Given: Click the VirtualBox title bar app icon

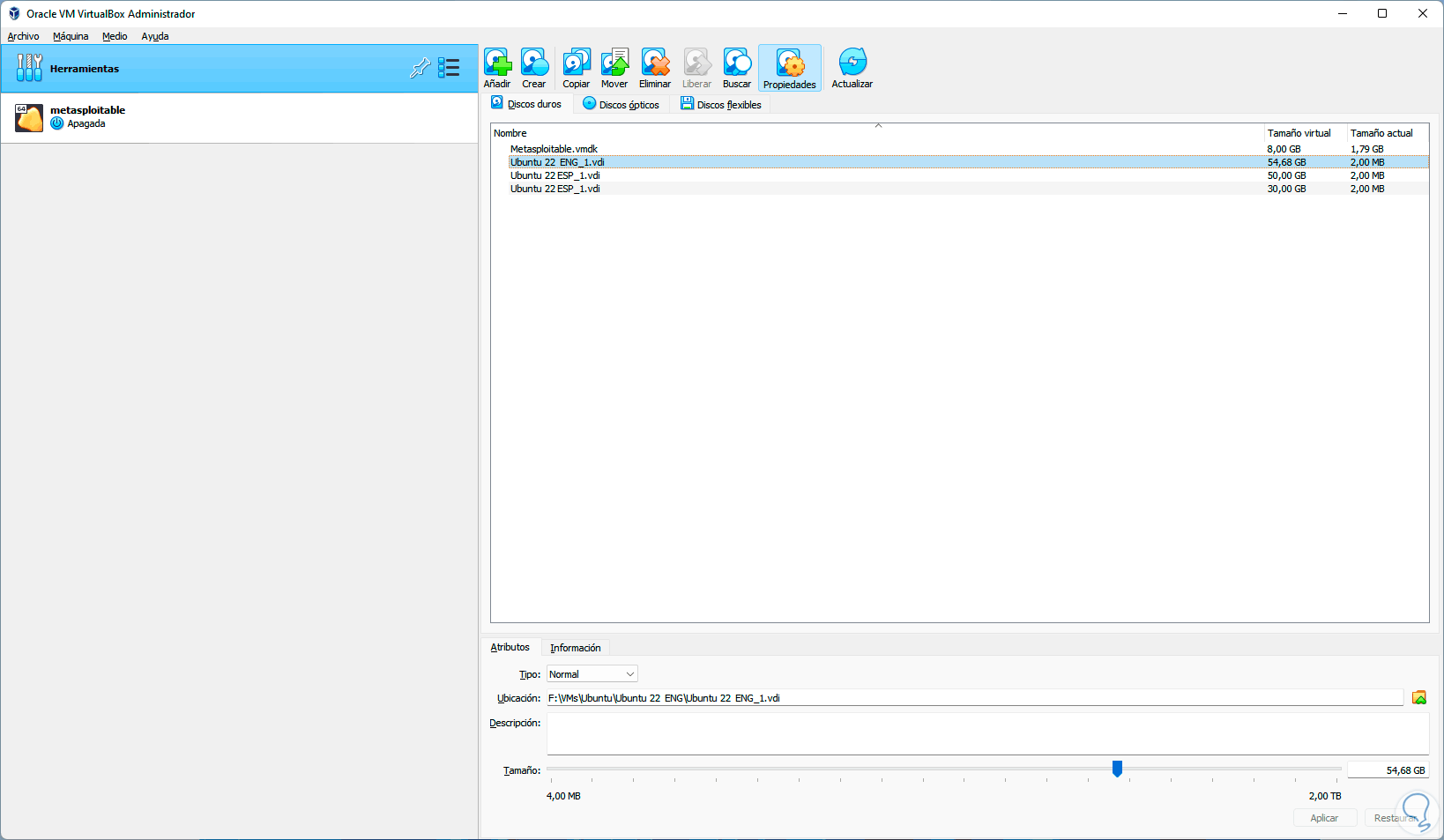Looking at the screenshot, I should (x=14, y=13).
